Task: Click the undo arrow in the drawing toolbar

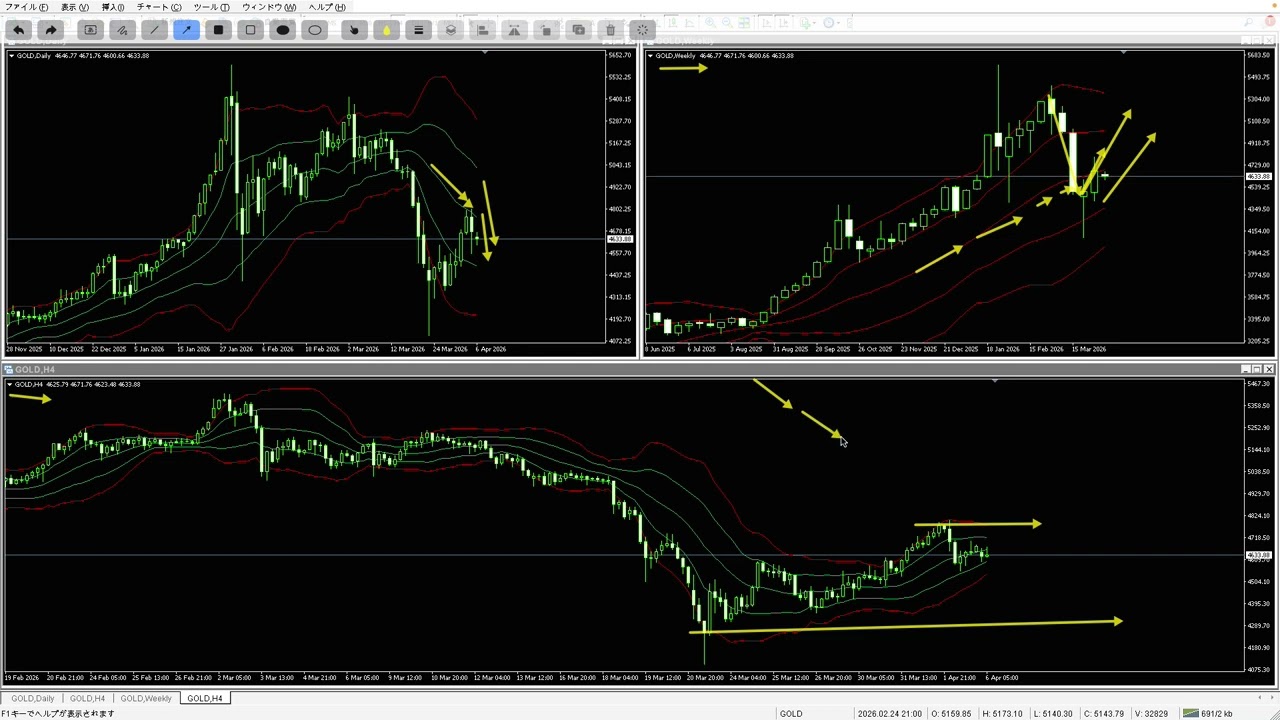Action: 19,30
